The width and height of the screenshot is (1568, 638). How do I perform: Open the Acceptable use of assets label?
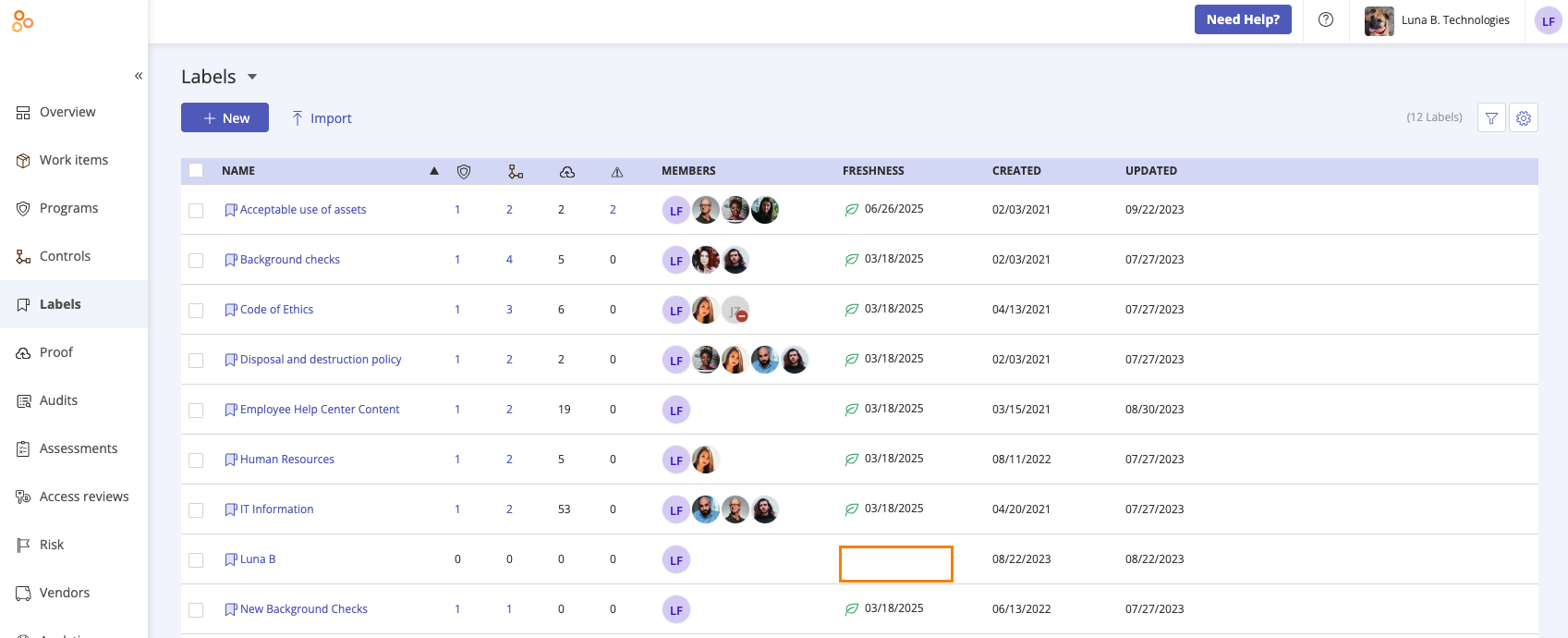tap(303, 210)
